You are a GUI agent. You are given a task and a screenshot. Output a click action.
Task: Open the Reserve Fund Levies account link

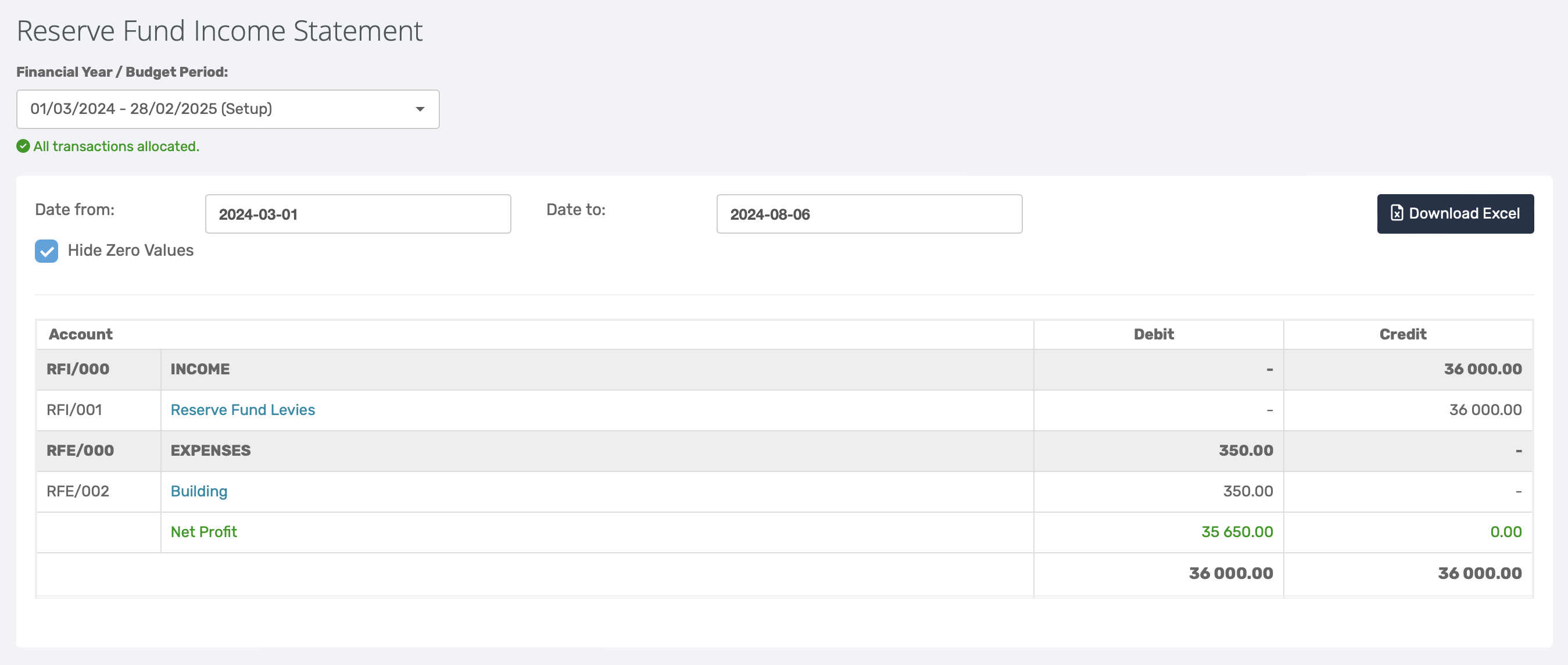click(x=242, y=410)
